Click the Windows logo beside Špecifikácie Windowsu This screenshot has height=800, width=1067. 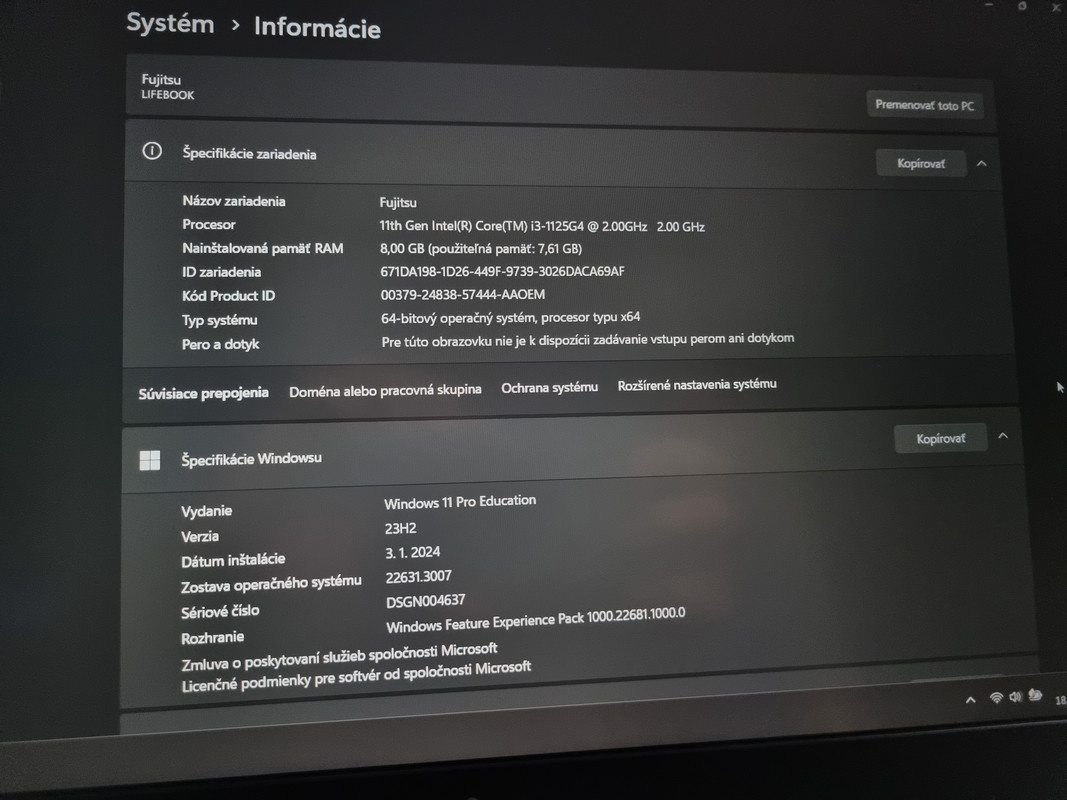[150, 461]
